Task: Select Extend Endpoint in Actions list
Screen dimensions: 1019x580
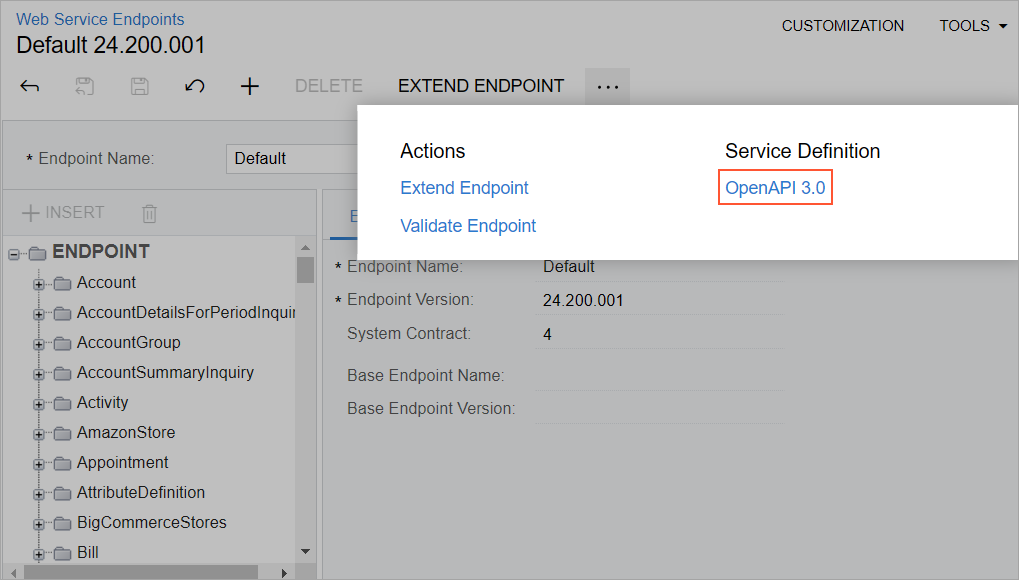Action: pyautogui.click(x=464, y=188)
